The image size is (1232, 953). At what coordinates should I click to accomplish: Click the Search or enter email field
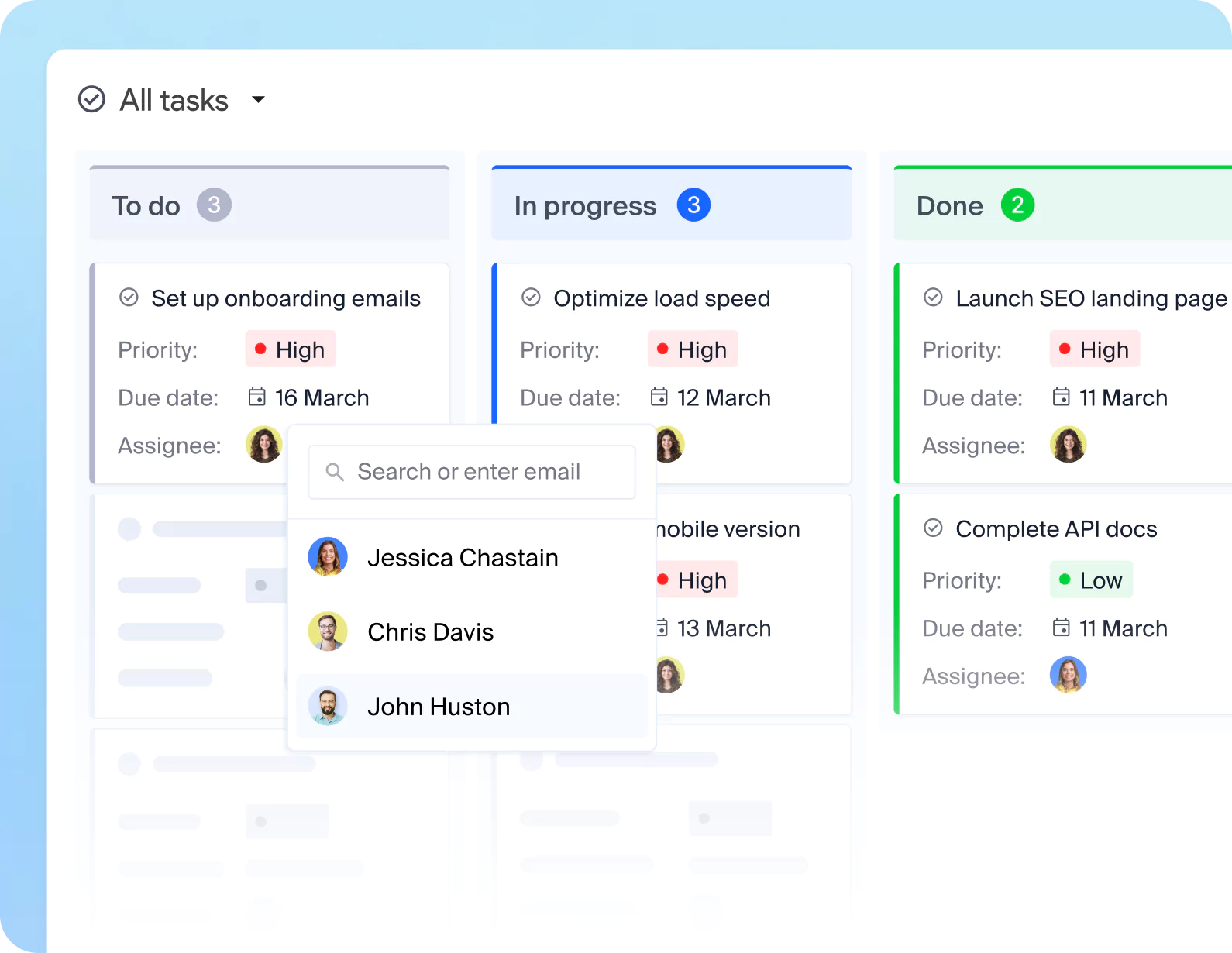472,472
